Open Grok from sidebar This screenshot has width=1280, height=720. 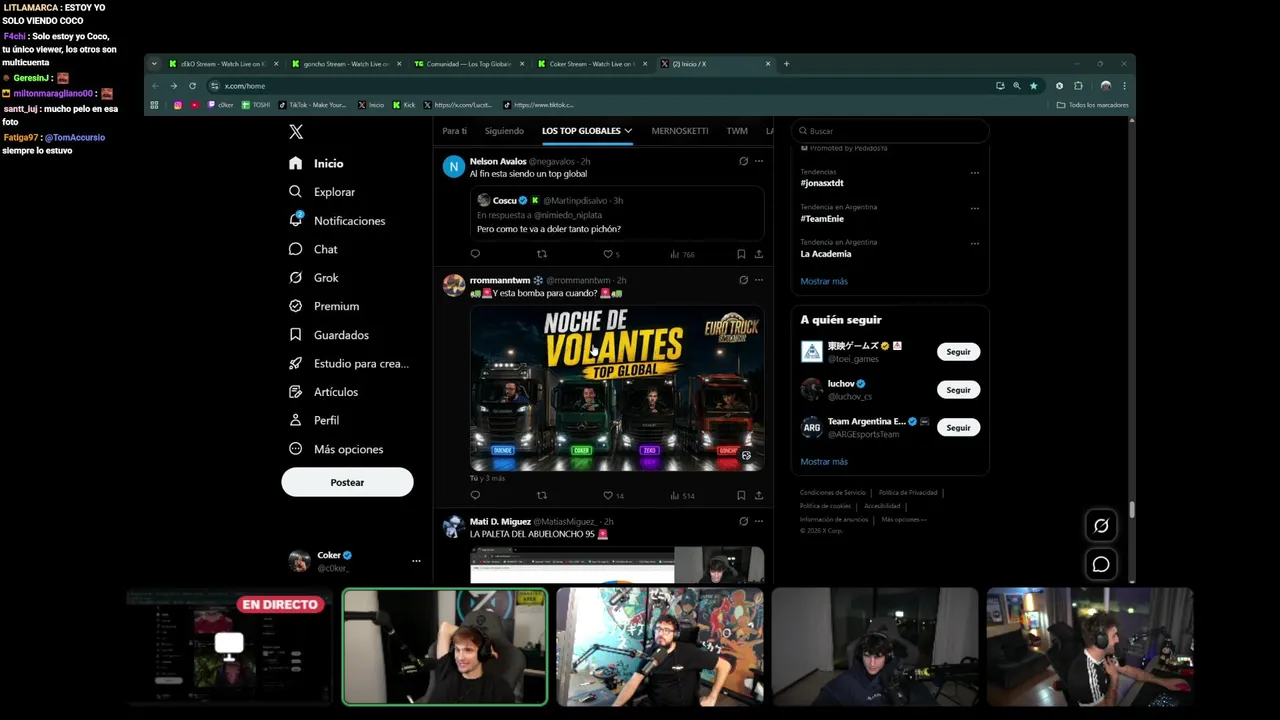pyautogui.click(x=314, y=278)
